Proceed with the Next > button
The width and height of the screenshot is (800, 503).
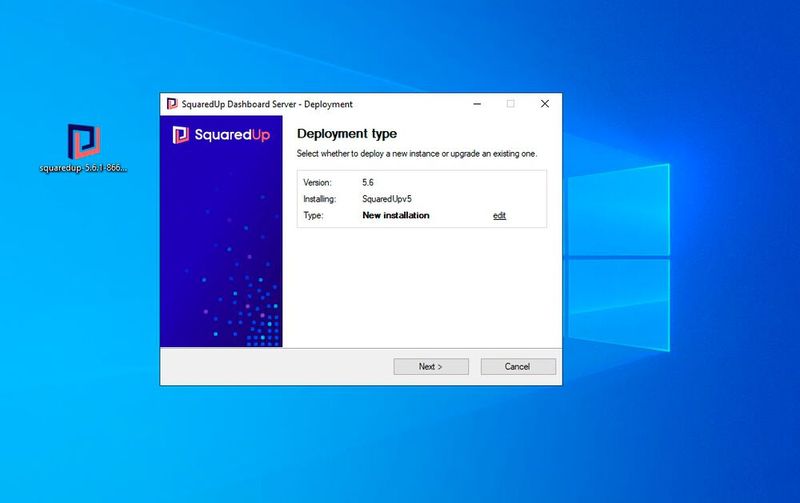pos(431,366)
